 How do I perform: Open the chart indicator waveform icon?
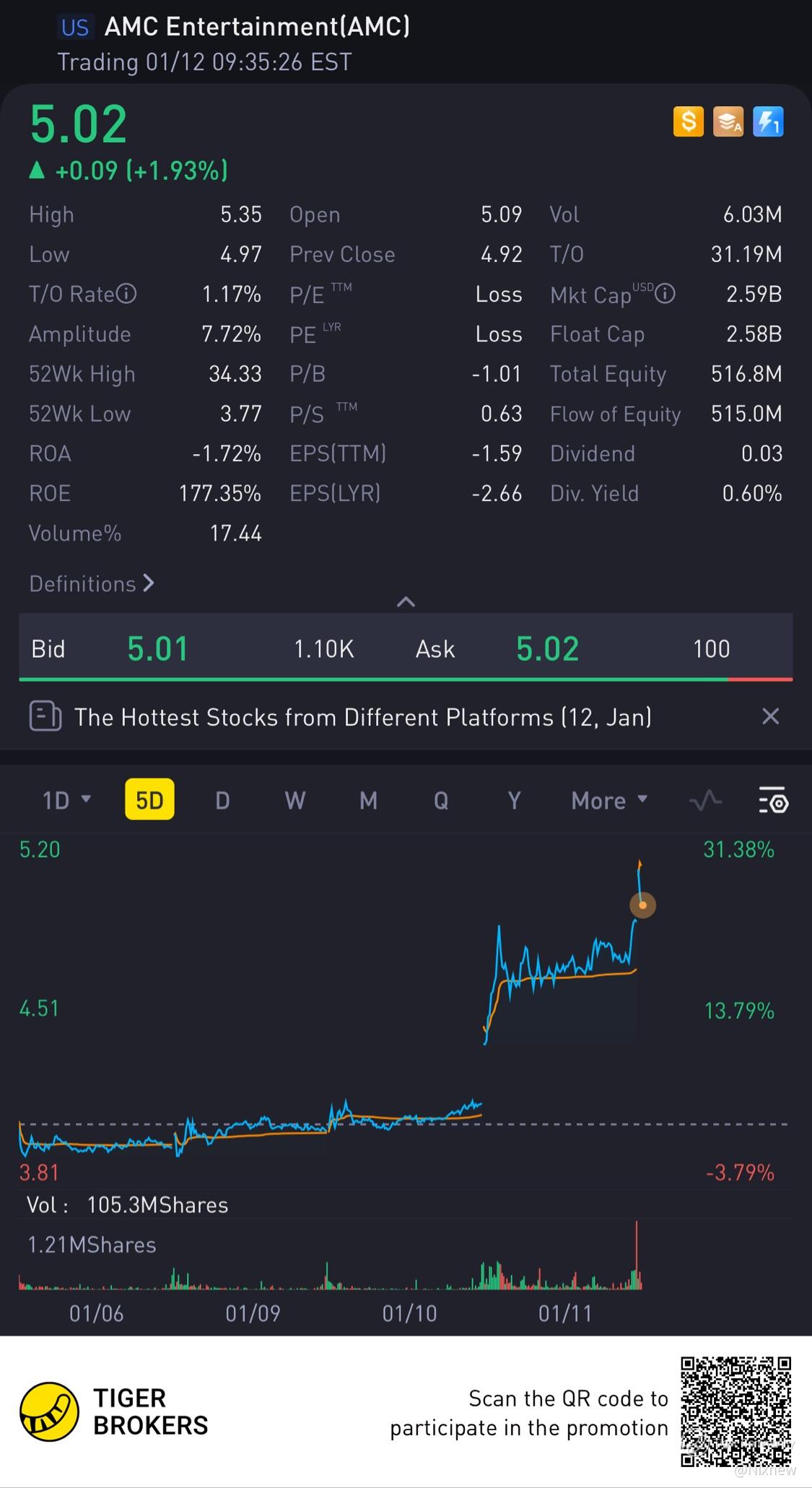pyautogui.click(x=705, y=800)
